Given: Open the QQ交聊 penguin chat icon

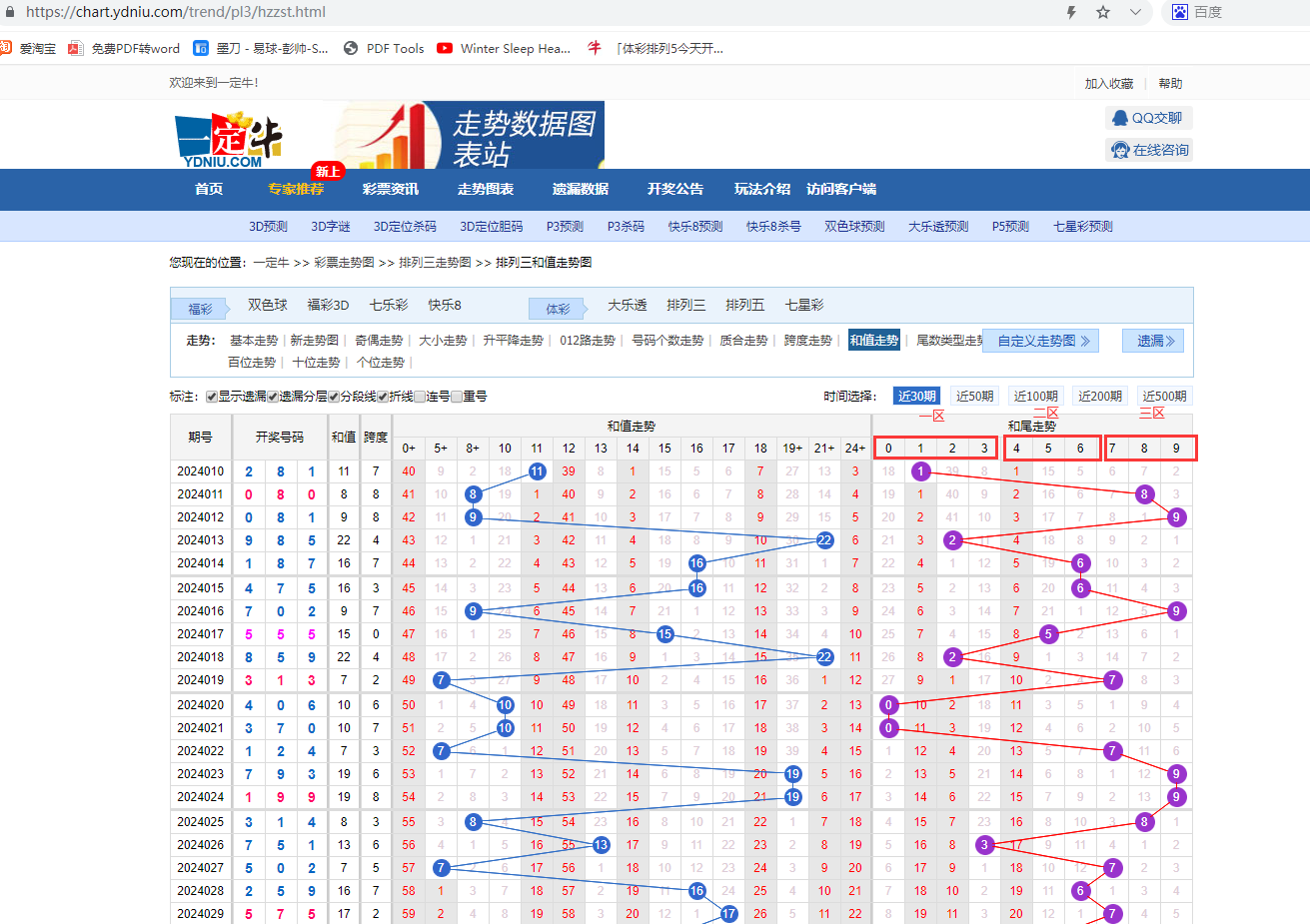Looking at the screenshot, I should (1118, 118).
